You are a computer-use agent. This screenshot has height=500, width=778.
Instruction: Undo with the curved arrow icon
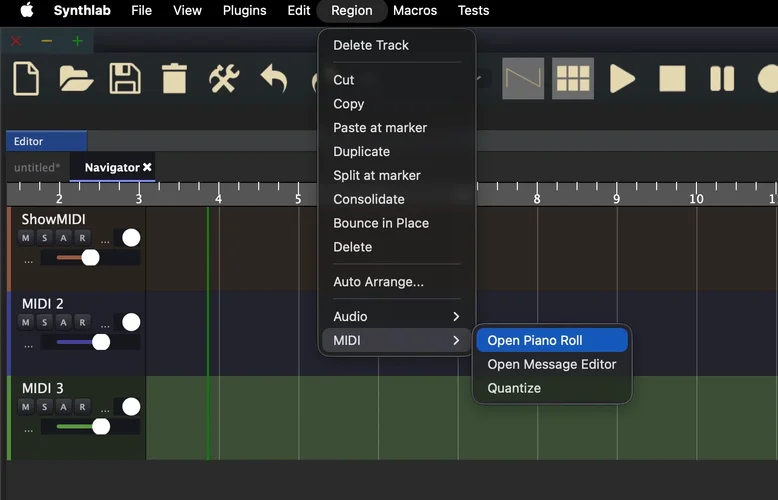pyautogui.click(x=274, y=78)
